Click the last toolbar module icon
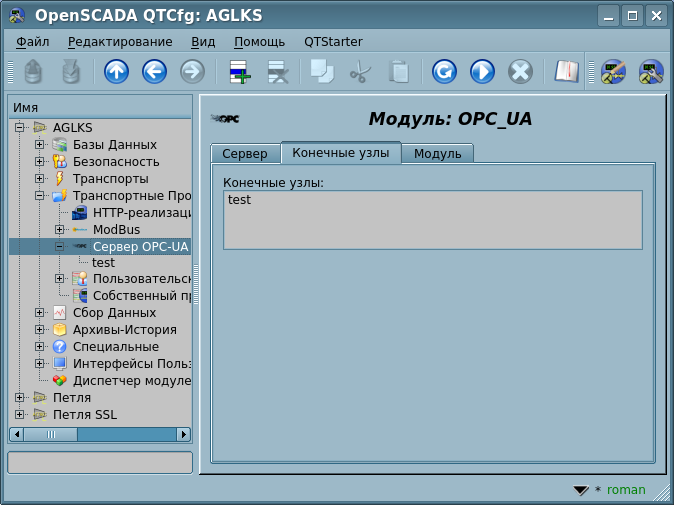674x505 pixels. pos(651,72)
